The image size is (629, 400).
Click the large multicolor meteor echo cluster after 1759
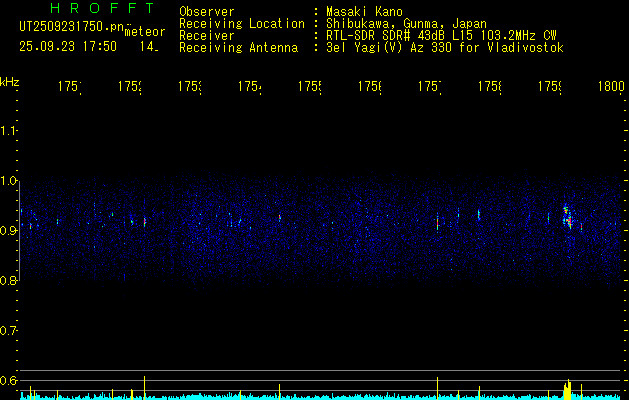(x=568, y=217)
